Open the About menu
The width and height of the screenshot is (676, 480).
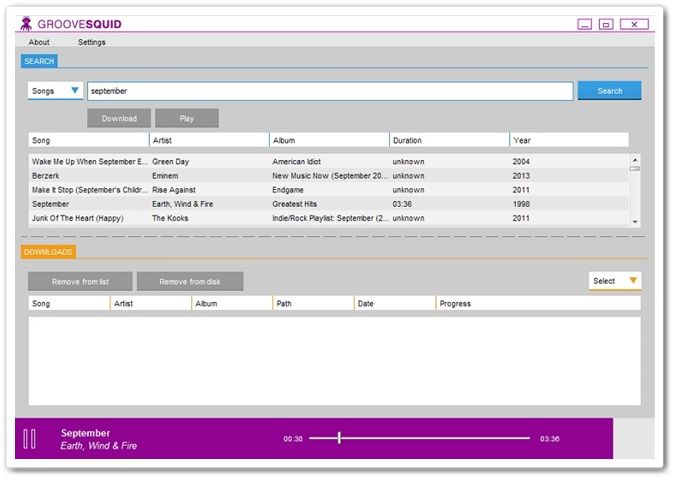[x=39, y=42]
